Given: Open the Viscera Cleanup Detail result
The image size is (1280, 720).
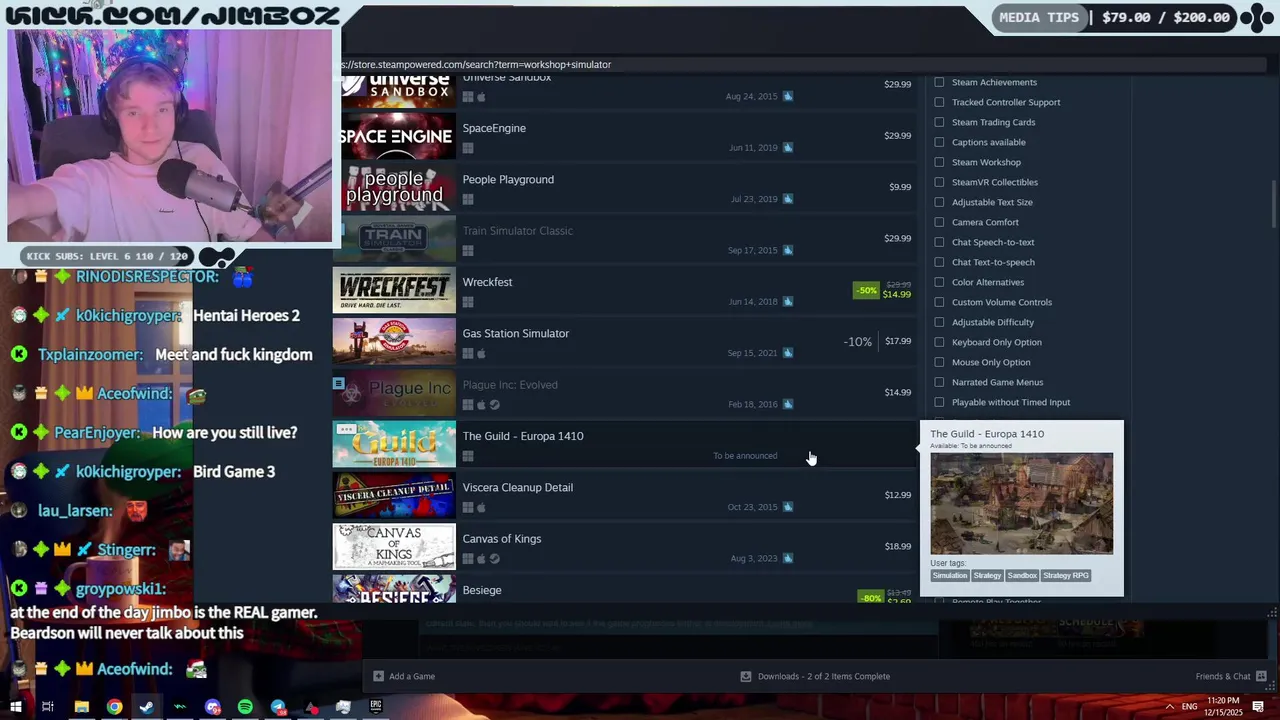Looking at the screenshot, I should click(625, 495).
